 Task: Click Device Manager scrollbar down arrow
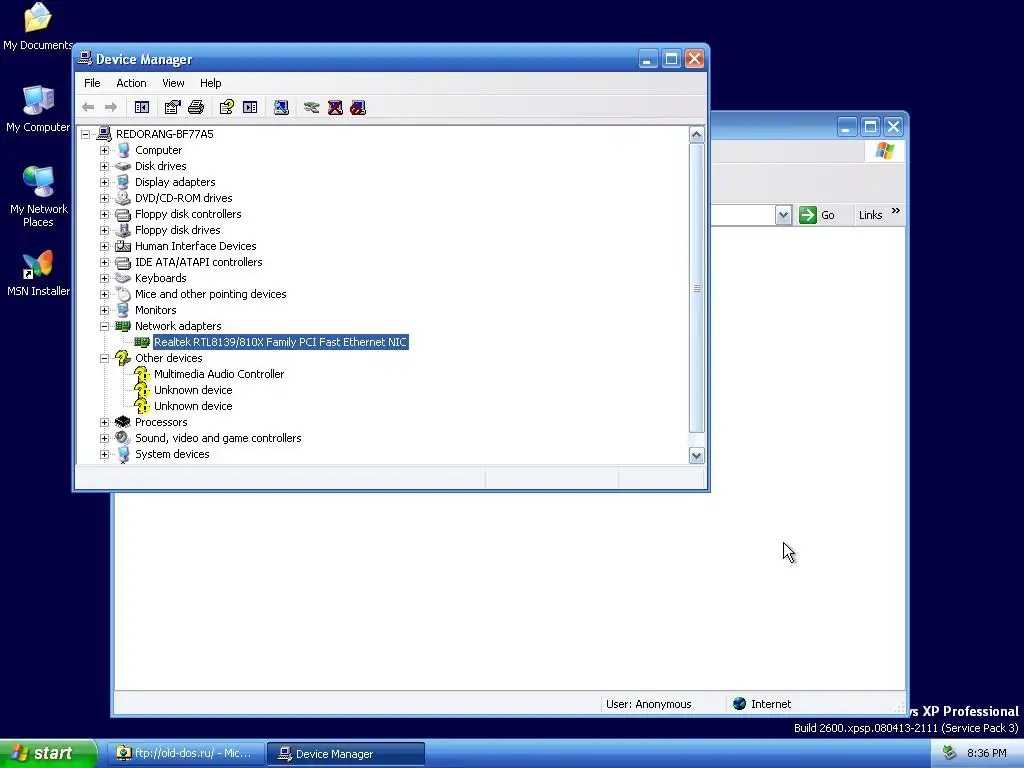click(x=696, y=456)
